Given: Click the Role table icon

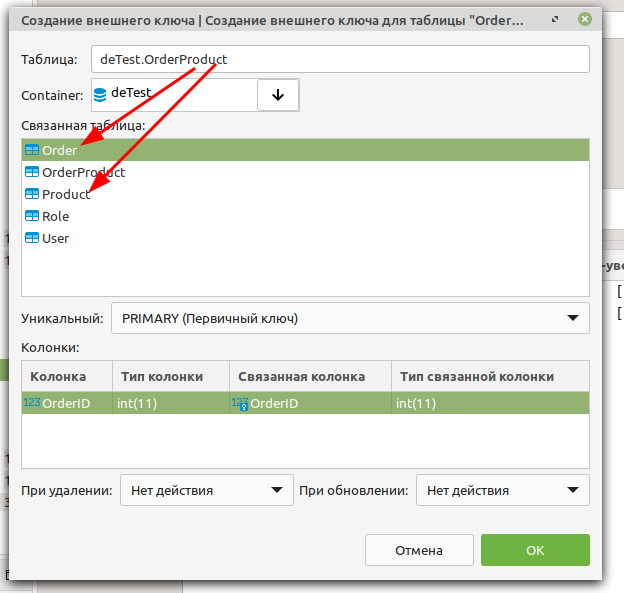Looking at the screenshot, I should point(31,217).
